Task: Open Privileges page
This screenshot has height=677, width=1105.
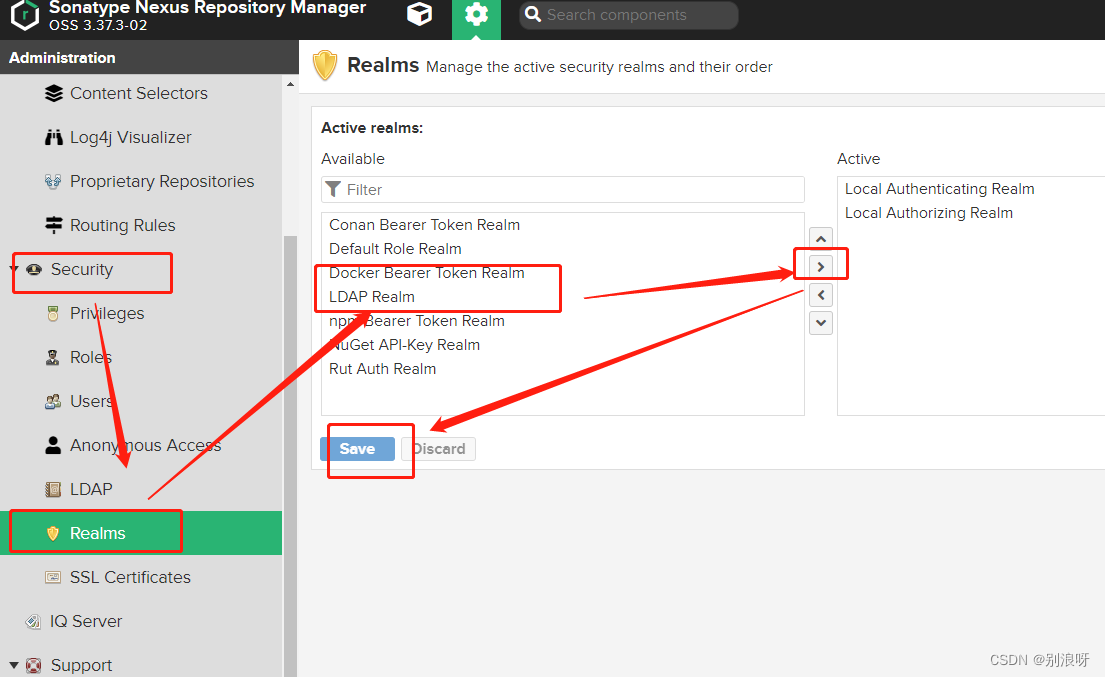Action: [107, 313]
